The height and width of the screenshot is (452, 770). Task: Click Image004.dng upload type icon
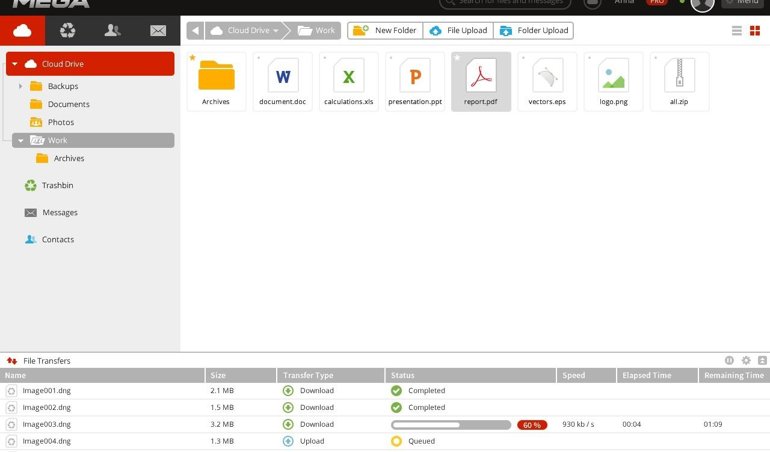(288, 441)
